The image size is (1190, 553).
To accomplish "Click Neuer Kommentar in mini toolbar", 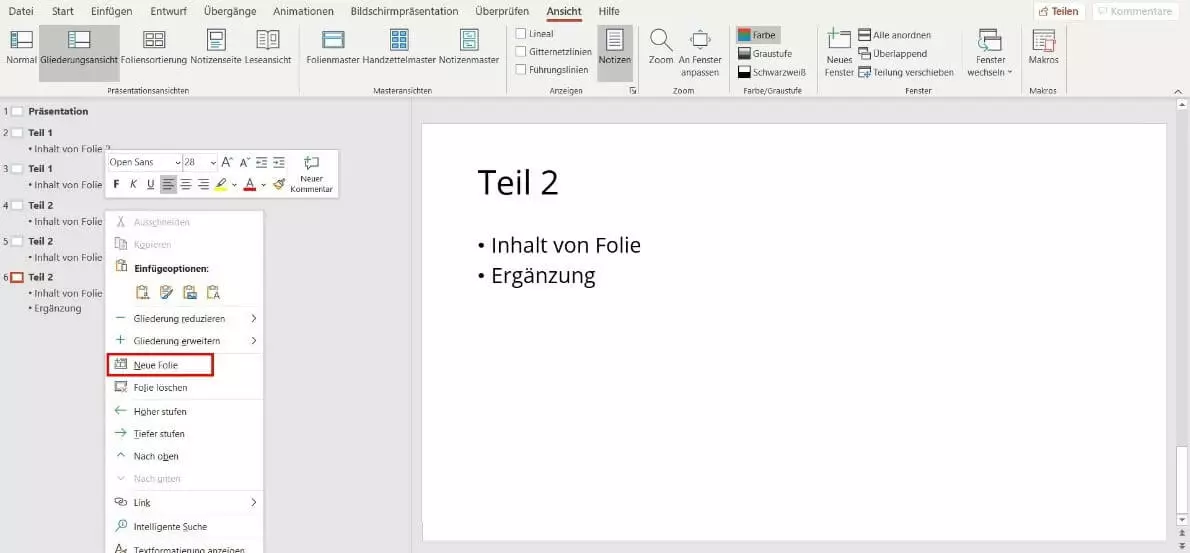I will (x=311, y=174).
